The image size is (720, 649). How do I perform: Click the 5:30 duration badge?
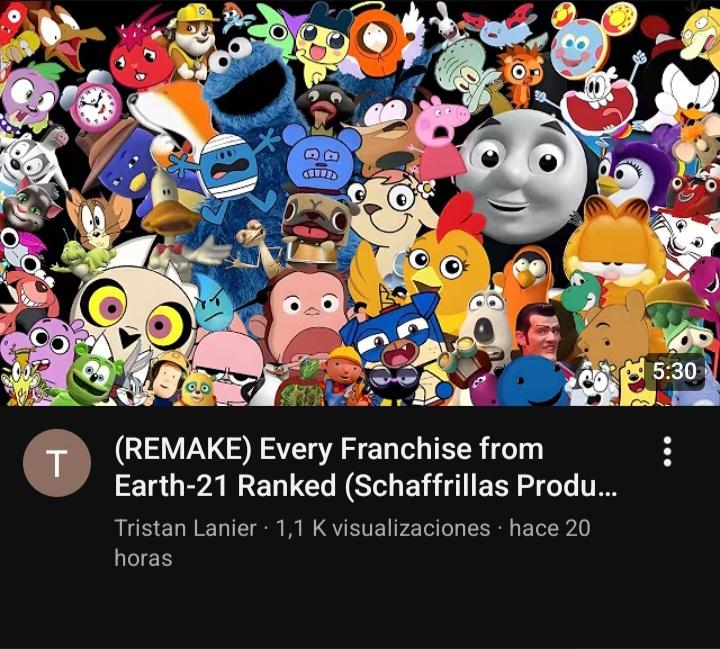pos(674,371)
